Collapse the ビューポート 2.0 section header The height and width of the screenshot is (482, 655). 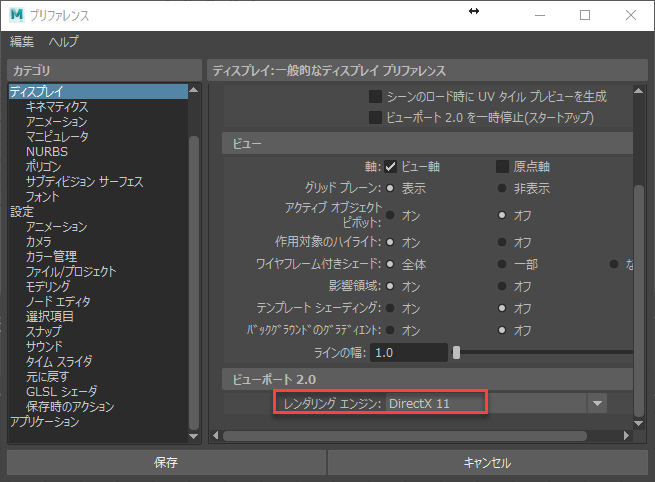[x=427, y=379]
